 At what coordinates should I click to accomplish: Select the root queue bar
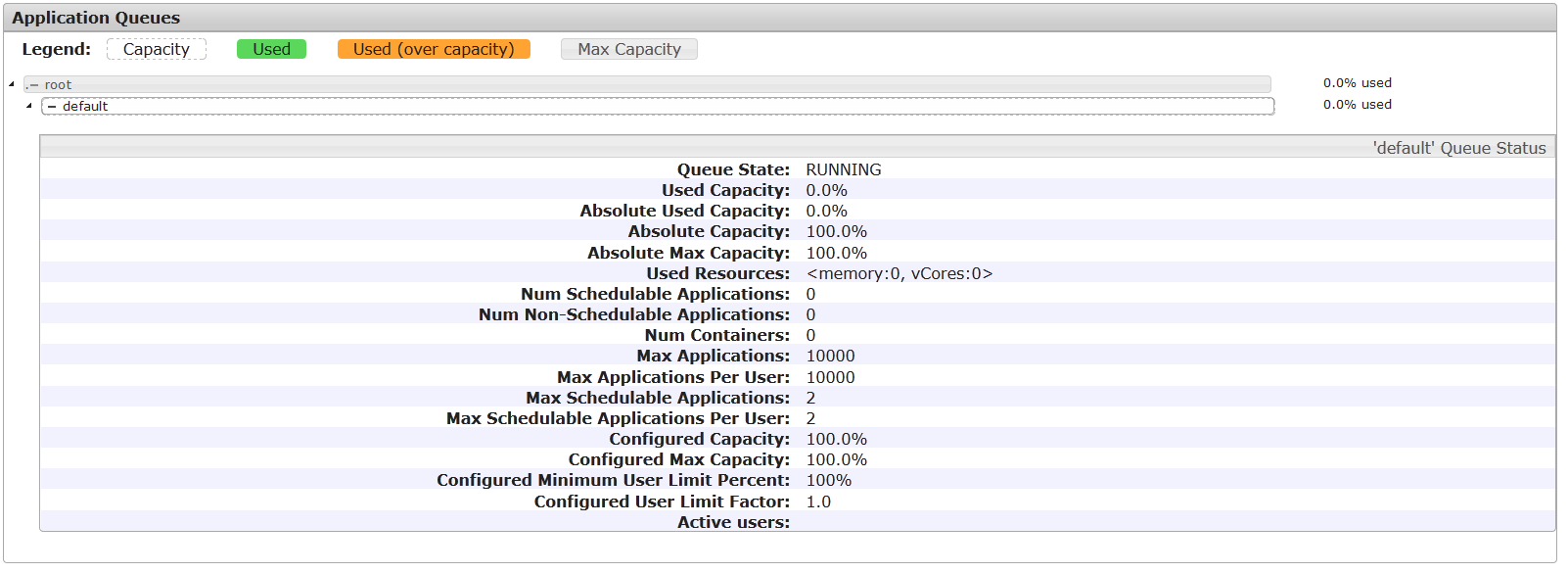coord(647,84)
